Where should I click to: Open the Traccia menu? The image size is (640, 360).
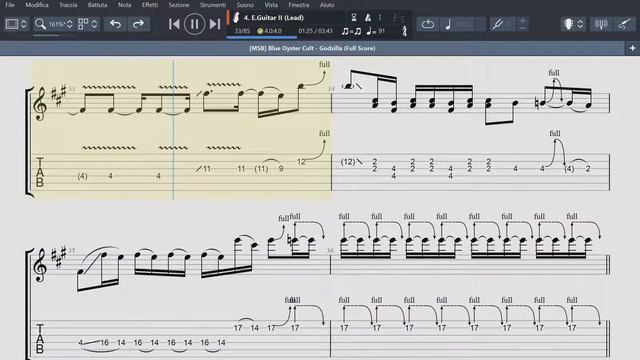click(68, 5)
